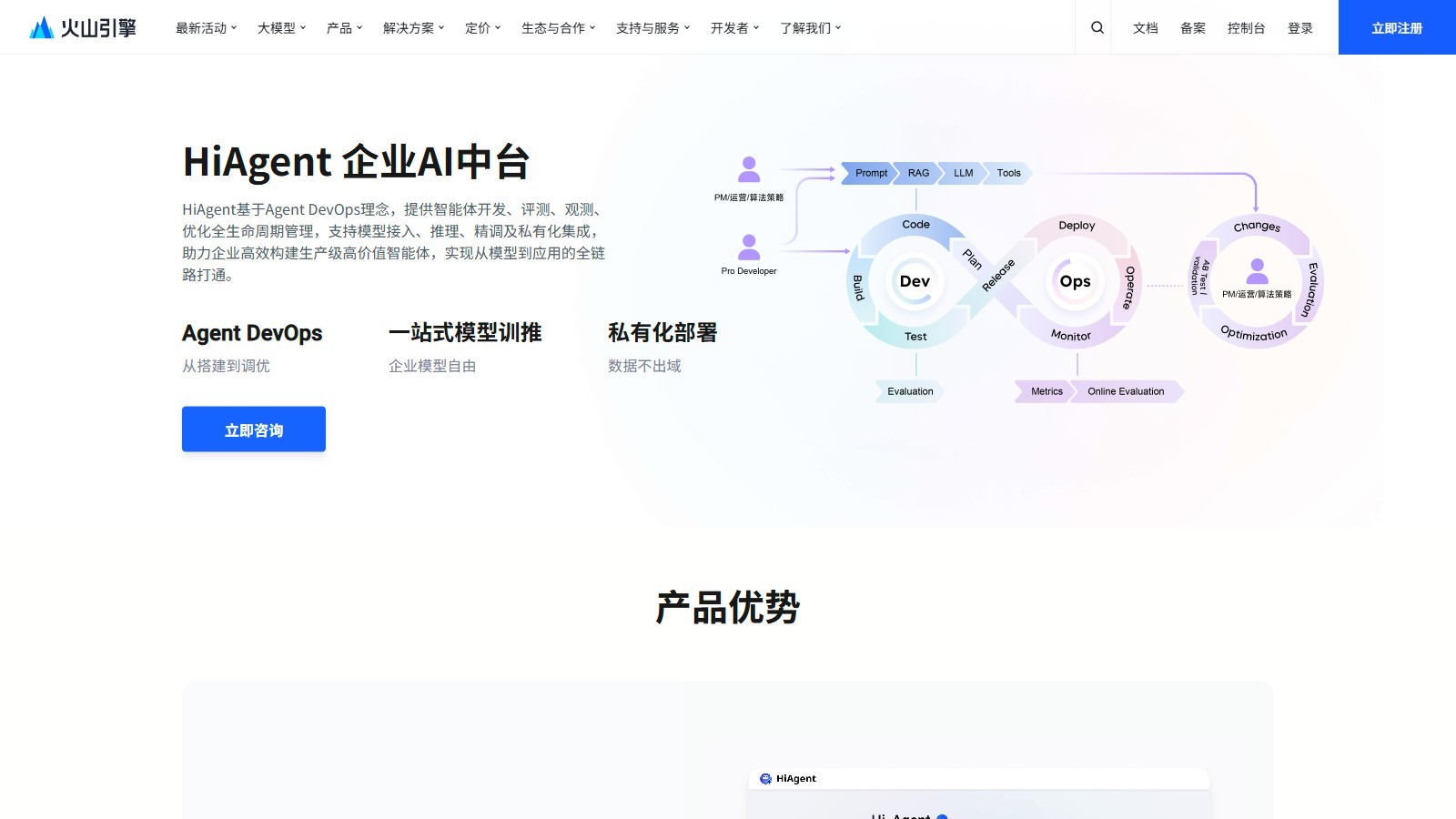1456x819 pixels.
Task: Open the 控制台 link
Action: 1246,28
